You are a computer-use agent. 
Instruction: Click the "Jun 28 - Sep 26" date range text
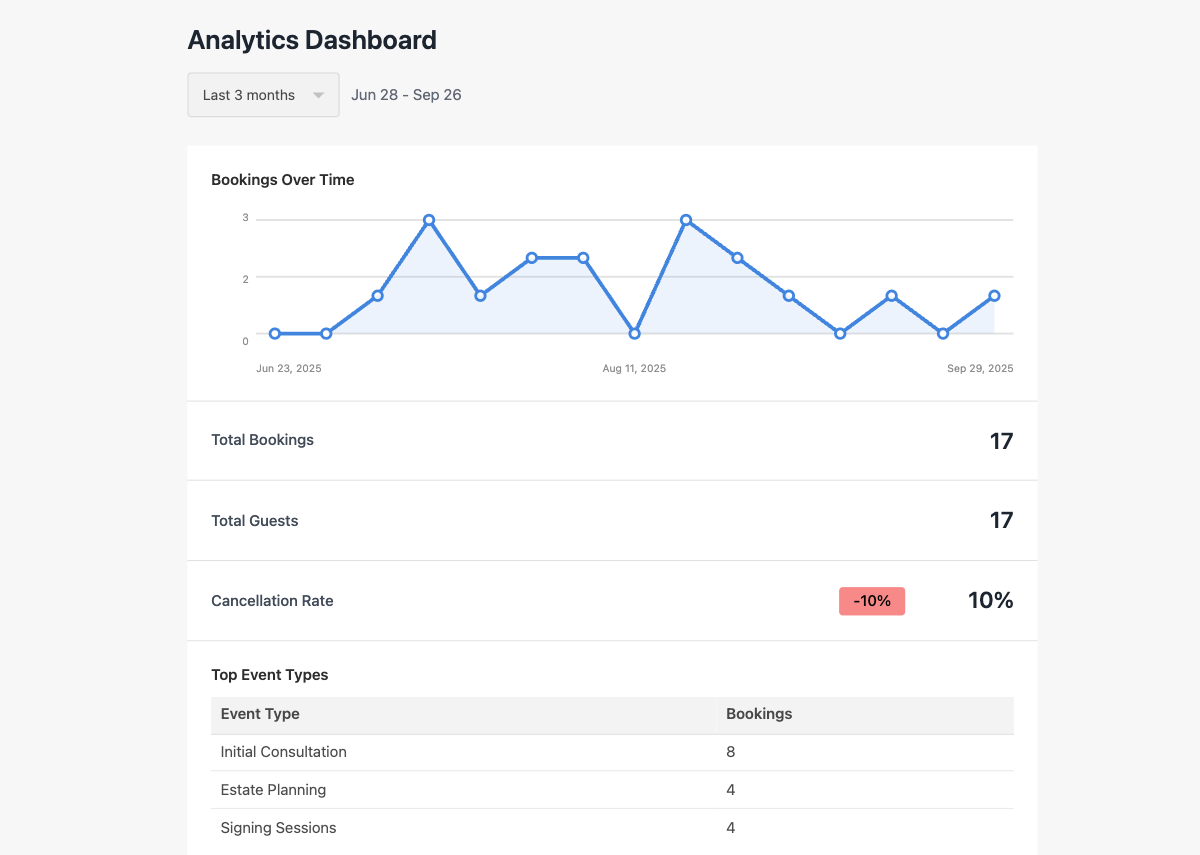[406, 95]
